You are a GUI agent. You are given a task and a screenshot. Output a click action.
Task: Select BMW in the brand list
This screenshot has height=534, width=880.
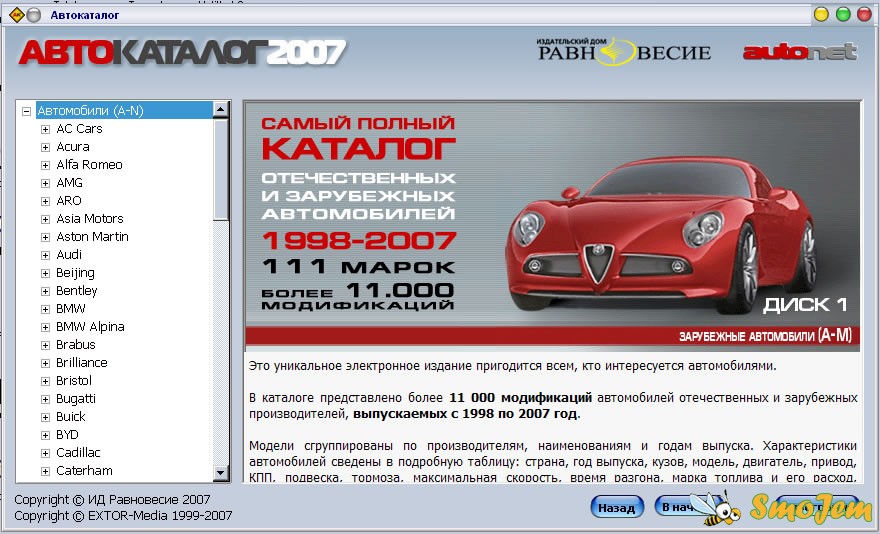tap(71, 309)
